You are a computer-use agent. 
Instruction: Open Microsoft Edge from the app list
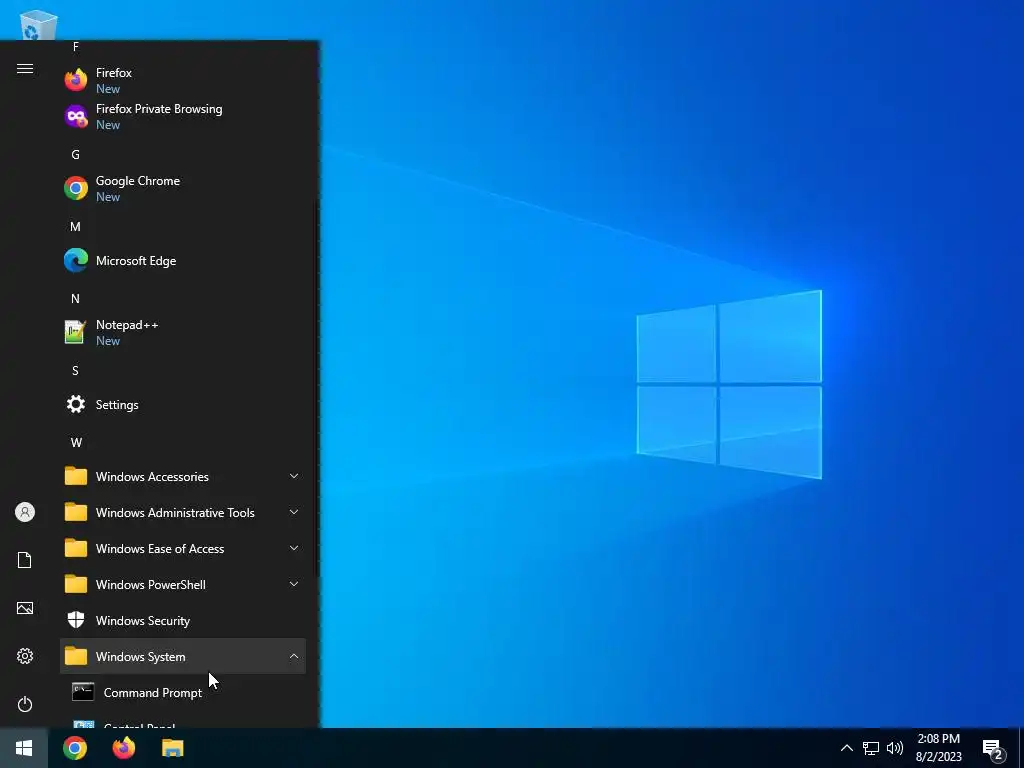[x=183, y=261]
